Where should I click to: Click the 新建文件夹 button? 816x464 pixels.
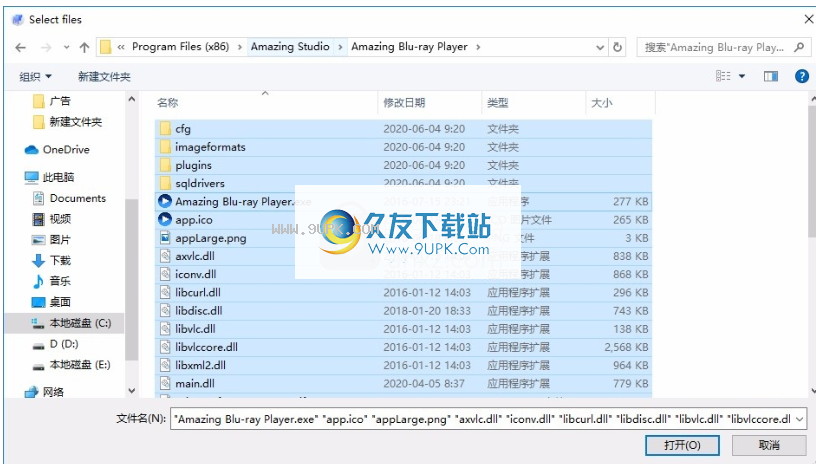[x=104, y=76]
